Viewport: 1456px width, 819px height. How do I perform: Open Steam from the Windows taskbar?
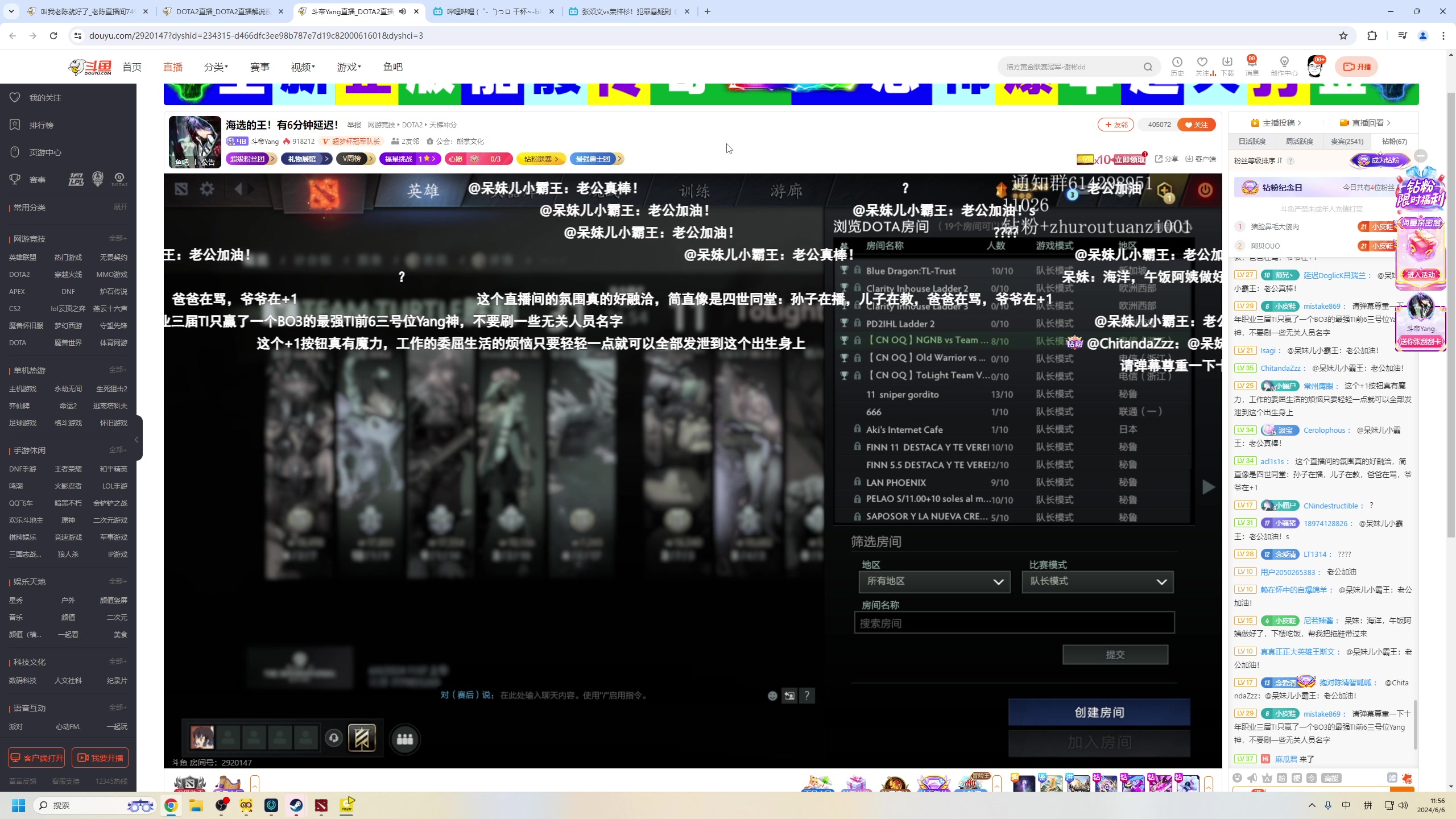tap(296, 805)
